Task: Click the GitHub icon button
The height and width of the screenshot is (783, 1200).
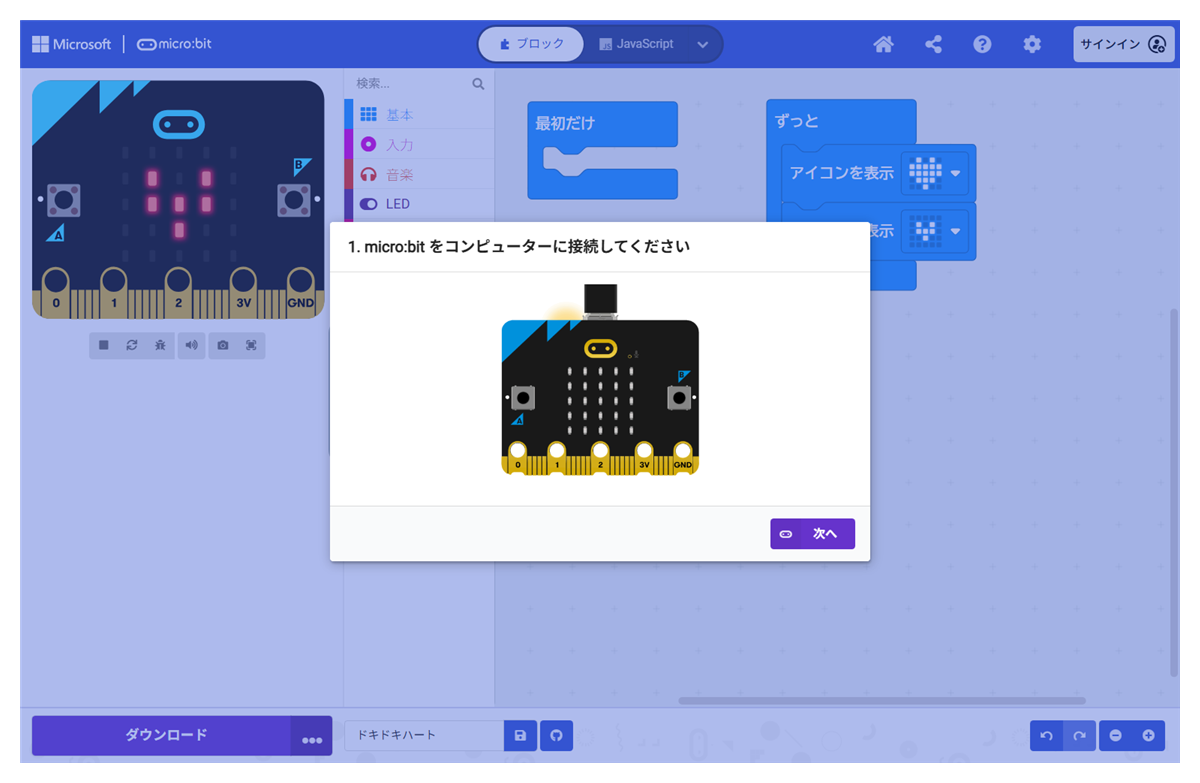Action: pos(557,735)
